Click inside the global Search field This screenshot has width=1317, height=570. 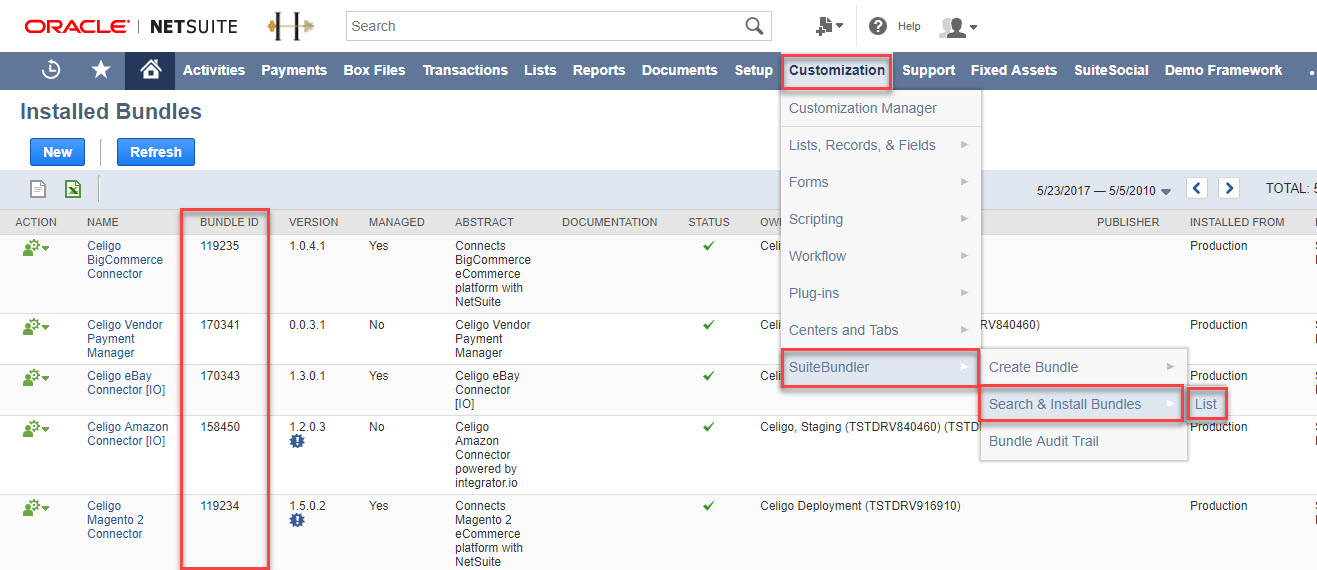point(545,26)
